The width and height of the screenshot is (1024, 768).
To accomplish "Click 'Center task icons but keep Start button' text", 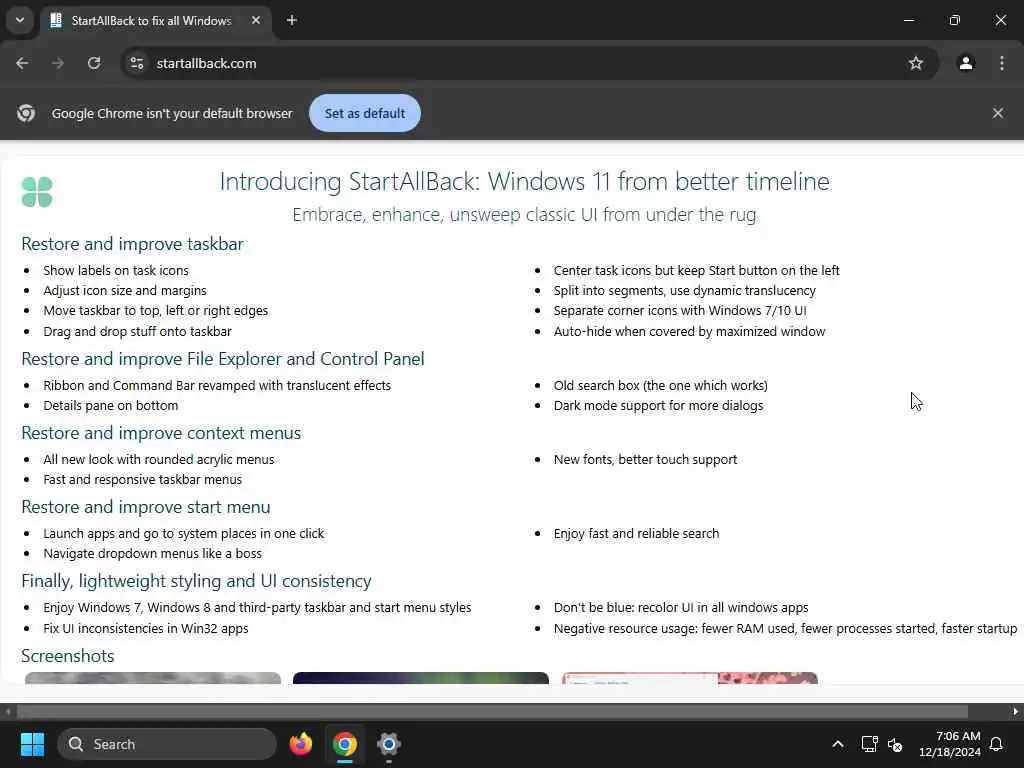I will point(696,270).
